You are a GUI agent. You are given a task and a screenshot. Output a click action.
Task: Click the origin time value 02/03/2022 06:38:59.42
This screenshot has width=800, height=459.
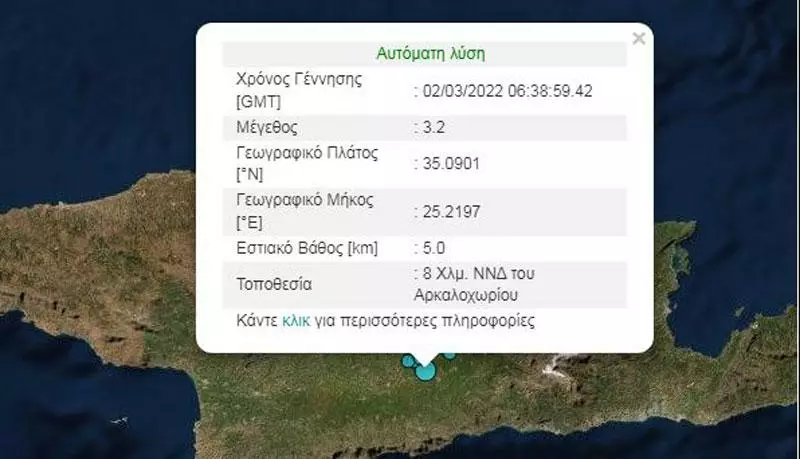point(506,91)
